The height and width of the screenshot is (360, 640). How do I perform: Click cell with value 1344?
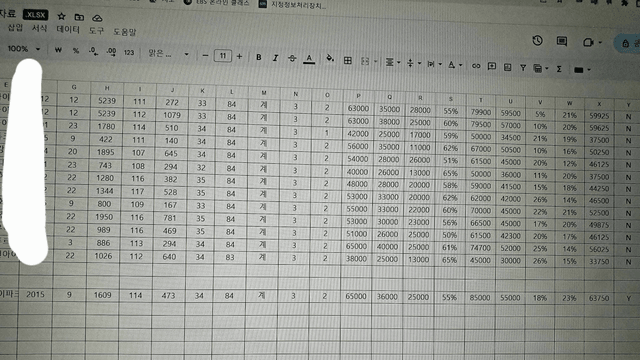[105, 191]
